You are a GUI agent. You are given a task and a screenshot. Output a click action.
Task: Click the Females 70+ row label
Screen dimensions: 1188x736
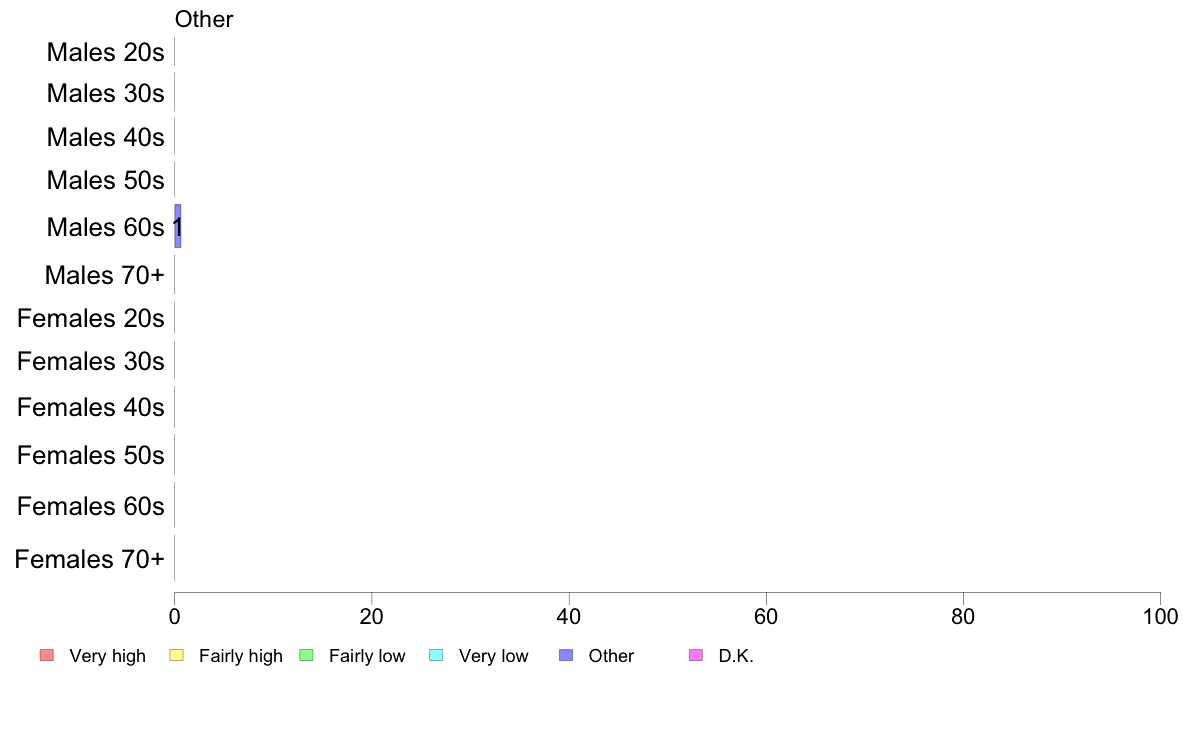click(x=89, y=559)
